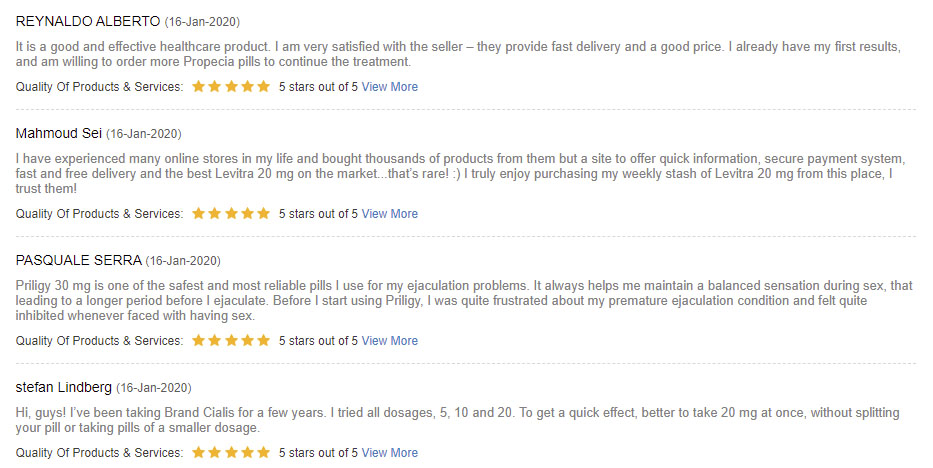Screen dimensions: 933x468
Task: Select the reviewer name PASQUALE SERRA
Action: coord(79,260)
